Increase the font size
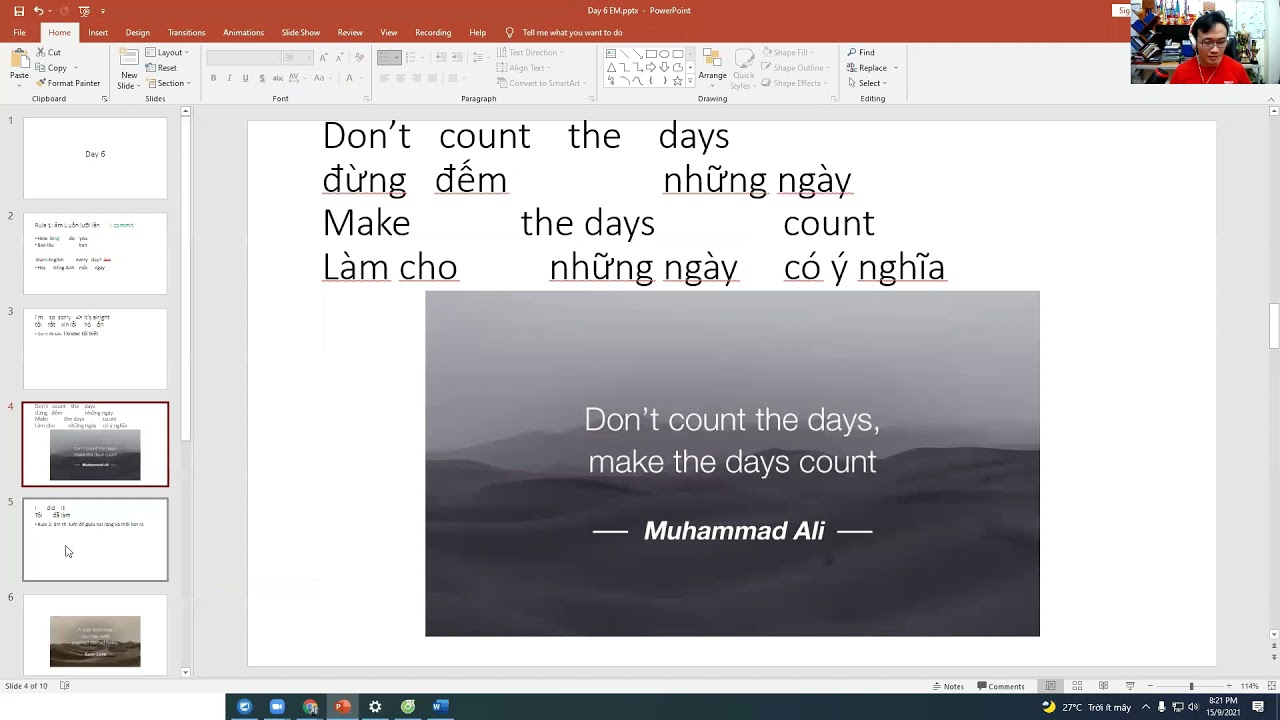Viewport: 1280px width, 720px height. [x=323, y=57]
